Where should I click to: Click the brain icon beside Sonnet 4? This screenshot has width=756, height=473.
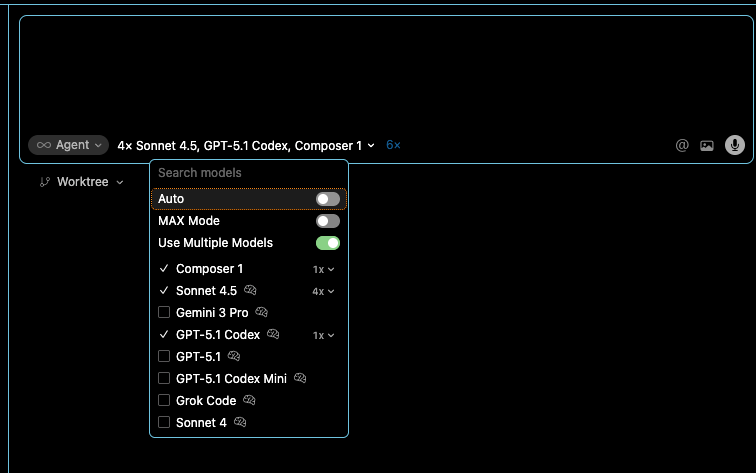click(x=240, y=423)
